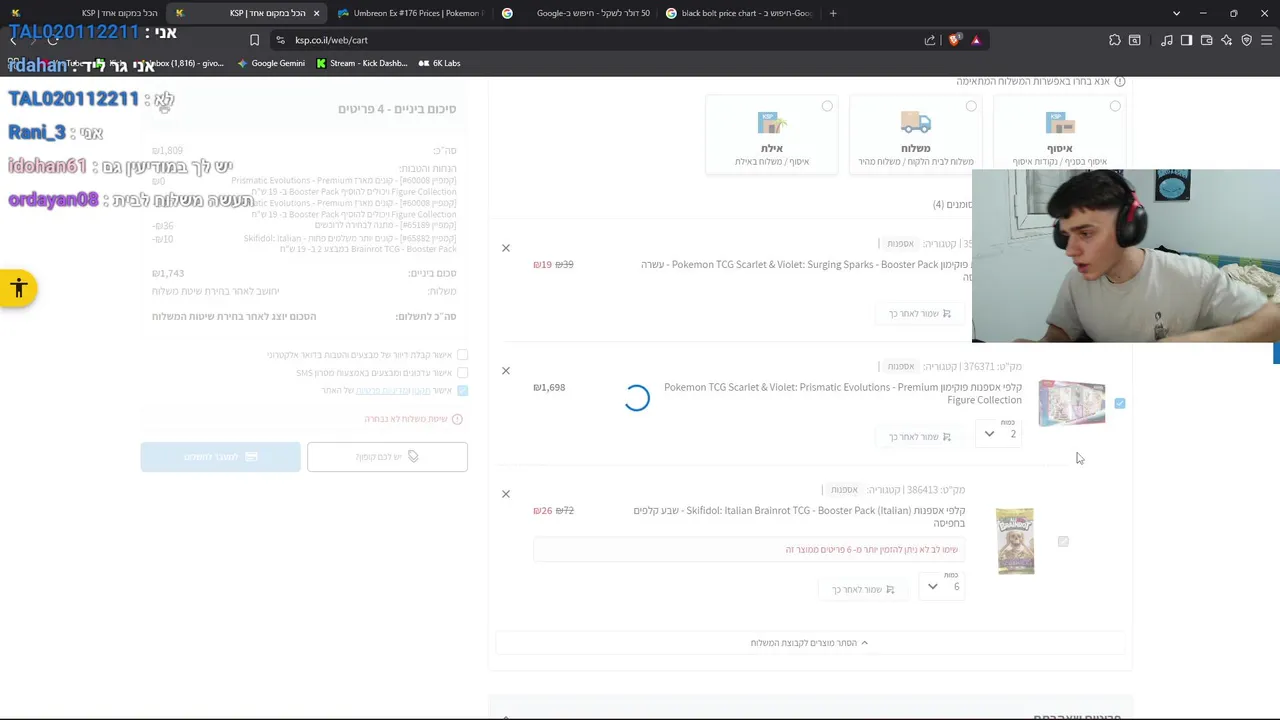This screenshot has width=1280, height=720.
Task: Select the משלוח home delivery radio option
Action: point(971,106)
